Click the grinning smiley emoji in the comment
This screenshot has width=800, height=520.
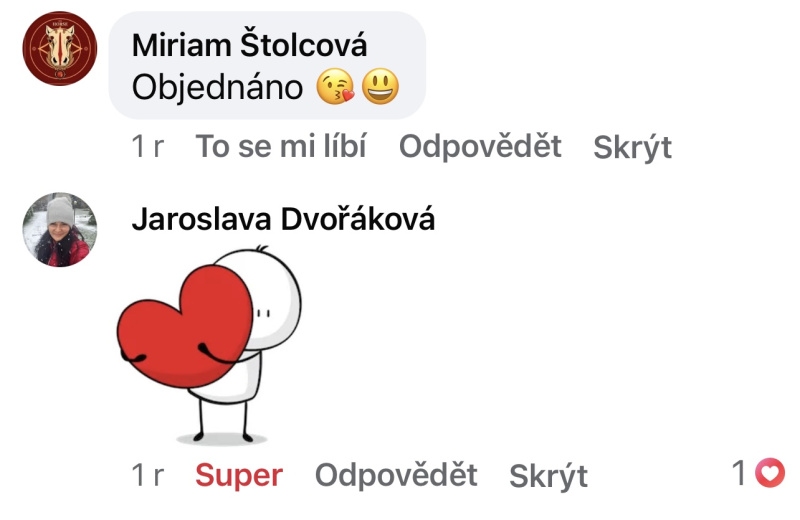[380, 86]
